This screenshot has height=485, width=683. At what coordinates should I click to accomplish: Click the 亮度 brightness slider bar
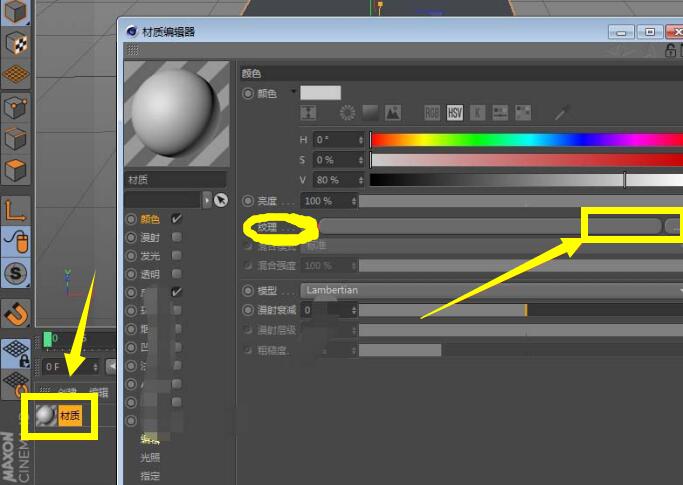tap(521, 201)
